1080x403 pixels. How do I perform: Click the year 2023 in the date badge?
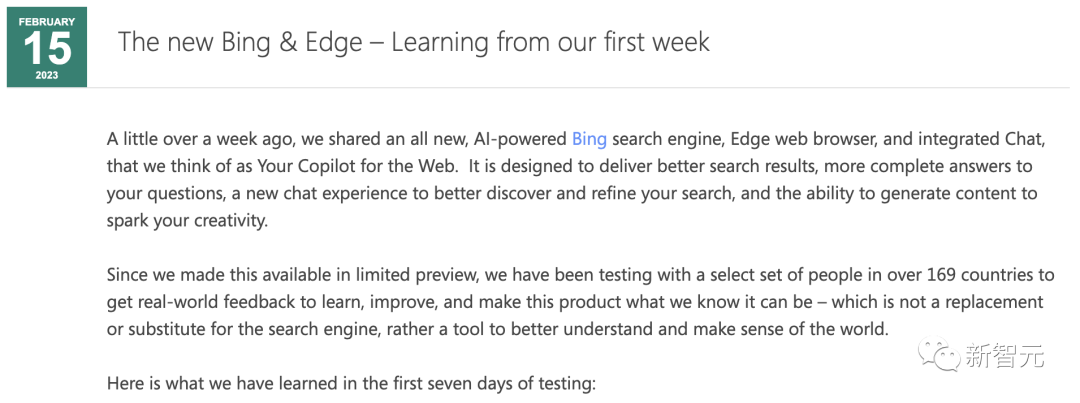pyautogui.click(x=47, y=75)
